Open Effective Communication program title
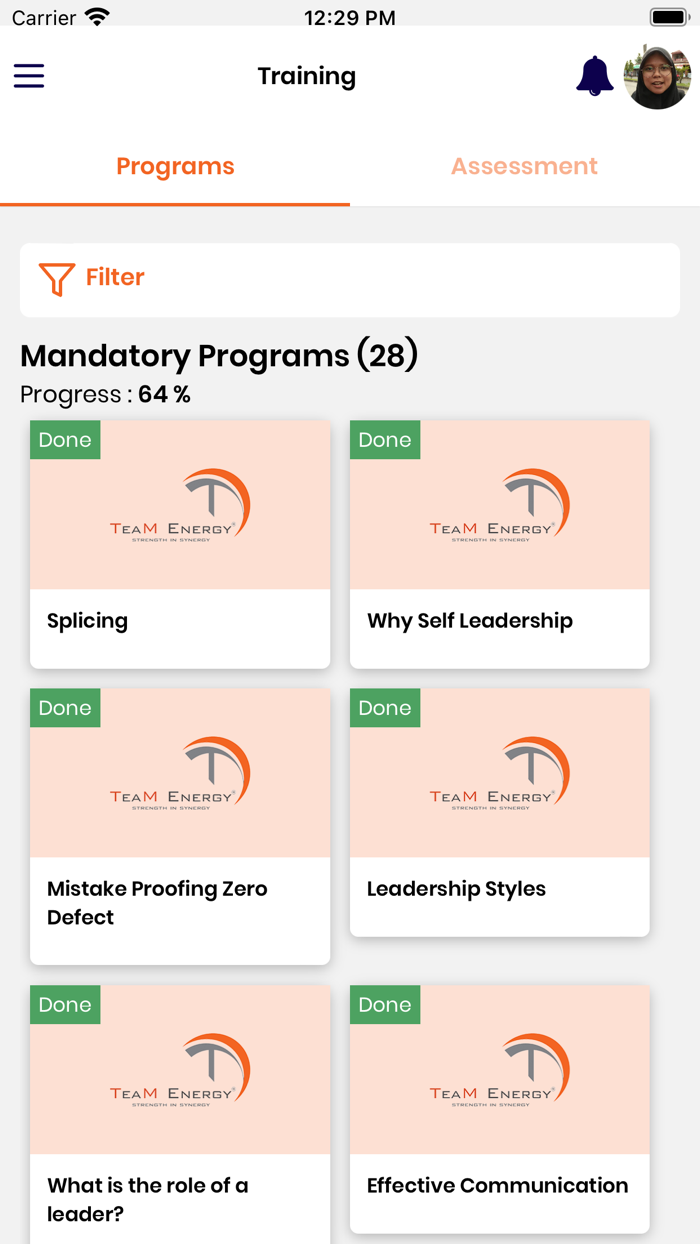Image resolution: width=700 pixels, height=1244 pixels. 497,1186
